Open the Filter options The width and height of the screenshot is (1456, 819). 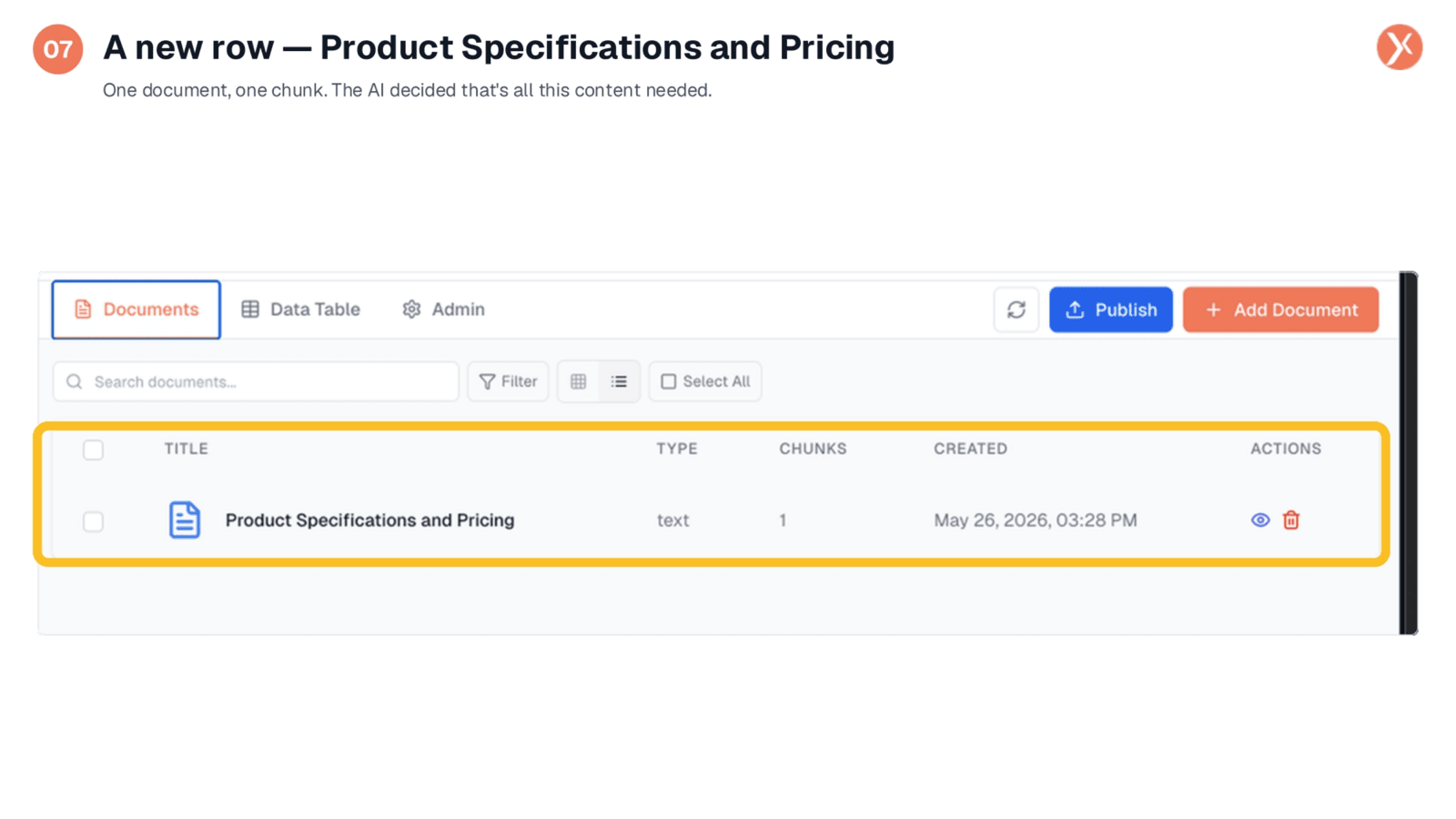pos(508,381)
